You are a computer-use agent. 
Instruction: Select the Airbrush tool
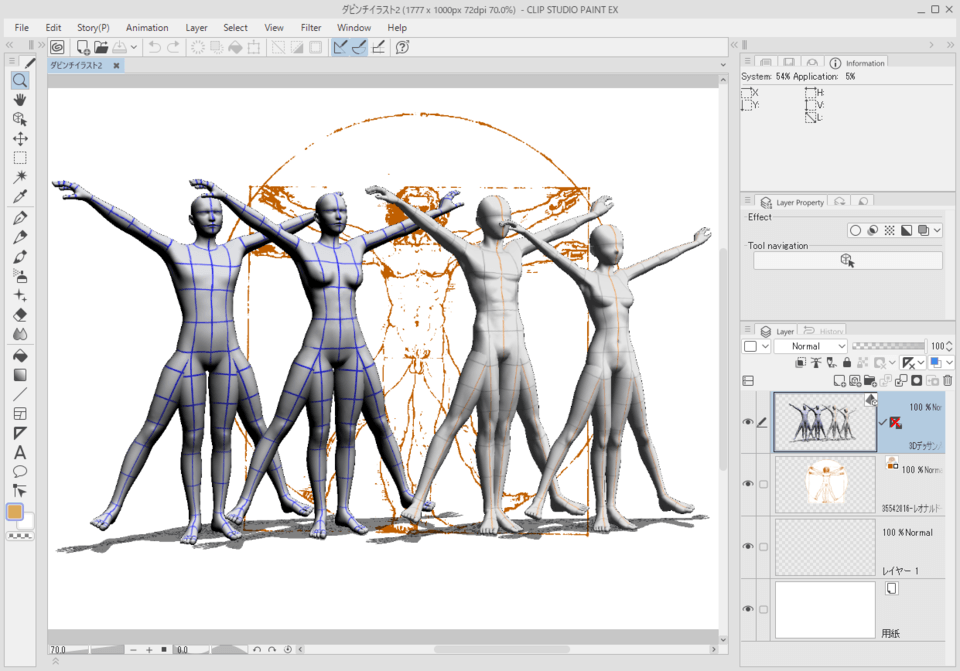(20, 276)
